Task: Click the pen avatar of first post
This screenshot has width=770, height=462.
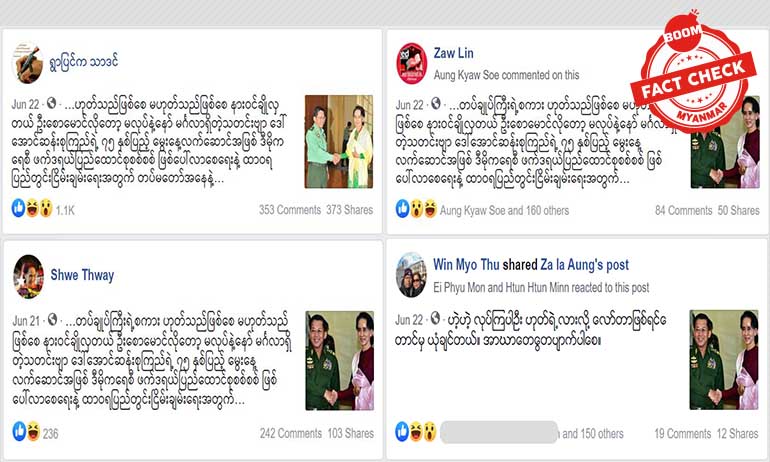Action: (28, 63)
